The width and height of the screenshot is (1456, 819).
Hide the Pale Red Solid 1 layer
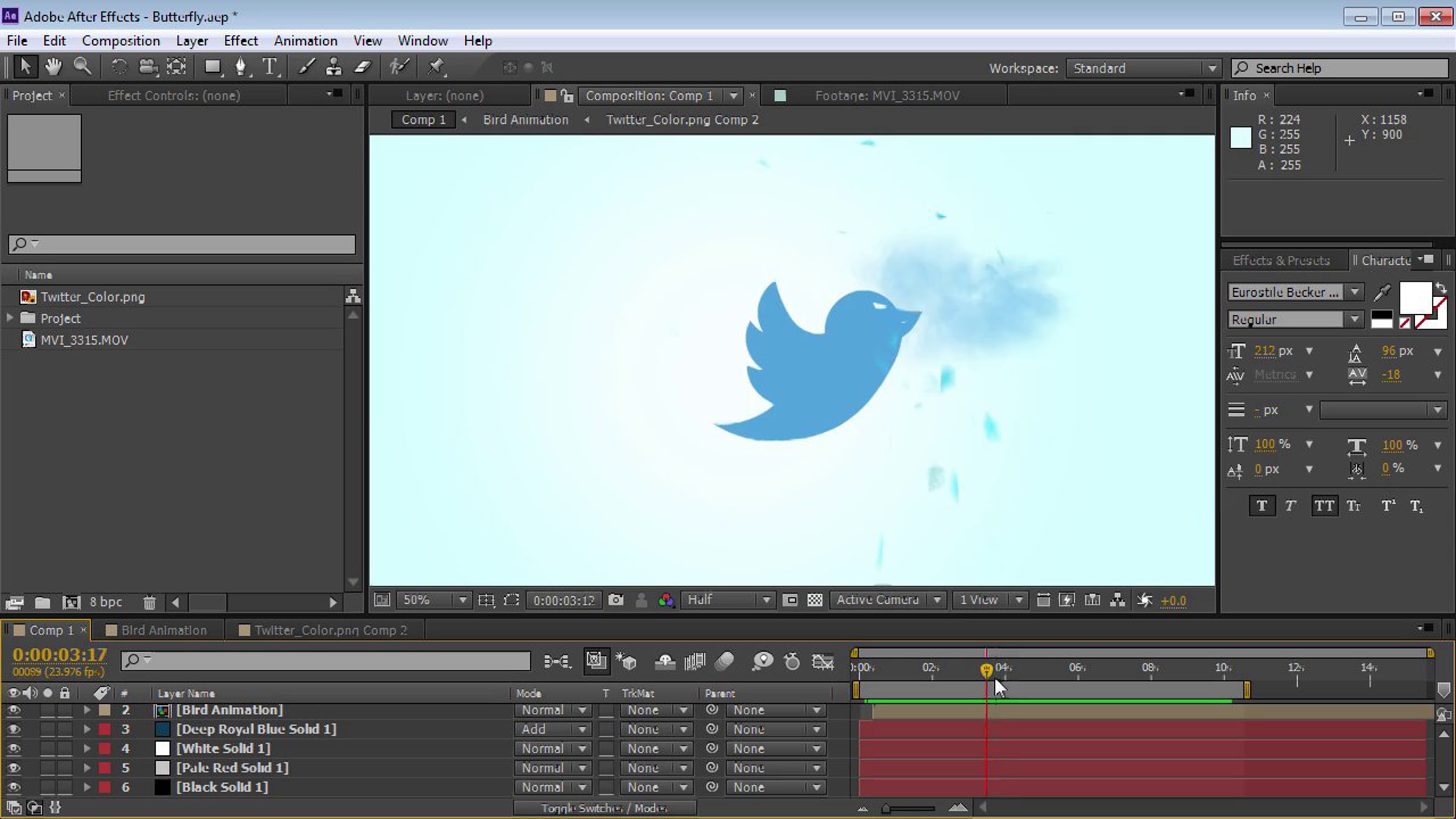point(13,768)
